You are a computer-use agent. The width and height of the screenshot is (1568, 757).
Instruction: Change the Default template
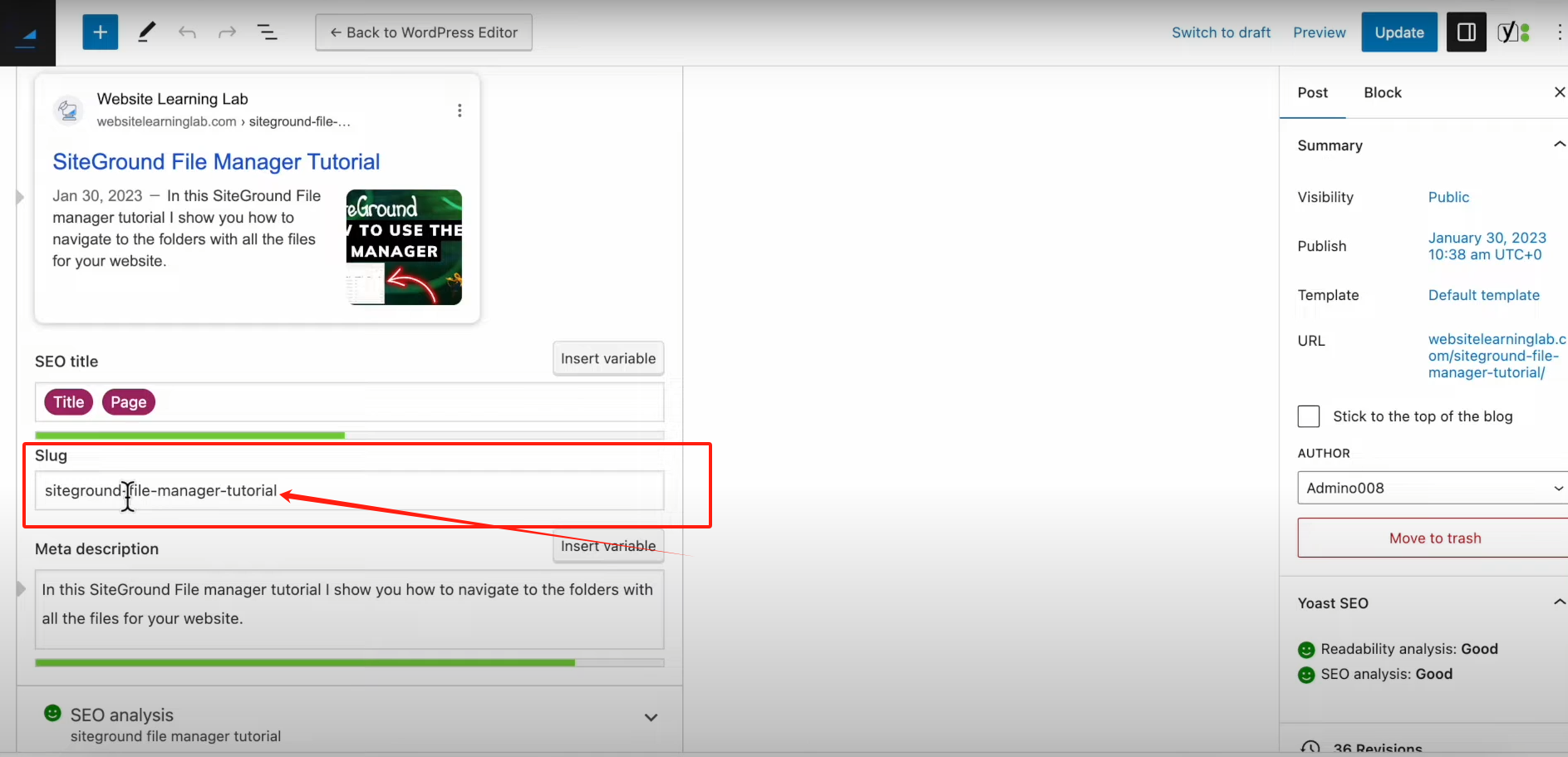point(1484,295)
